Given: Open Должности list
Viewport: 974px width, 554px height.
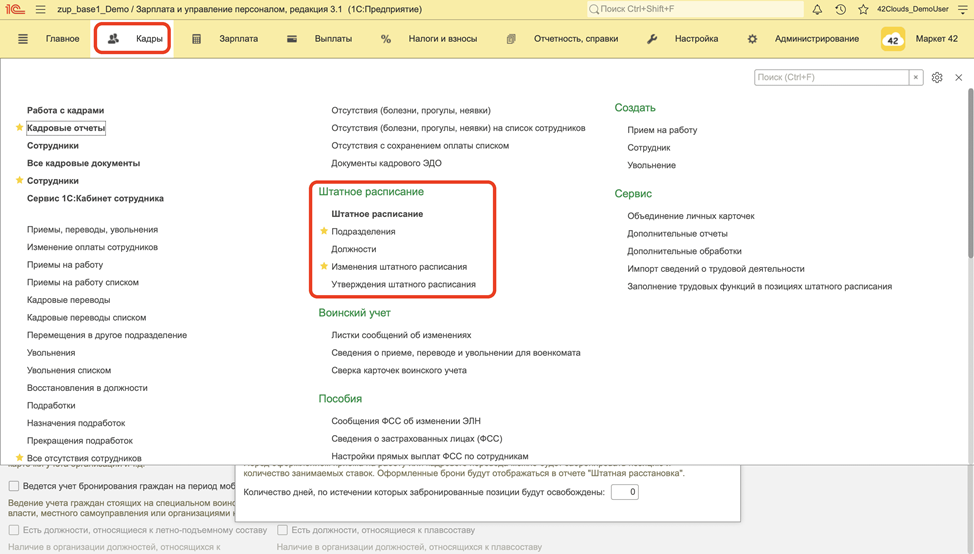Looking at the screenshot, I should point(353,249).
